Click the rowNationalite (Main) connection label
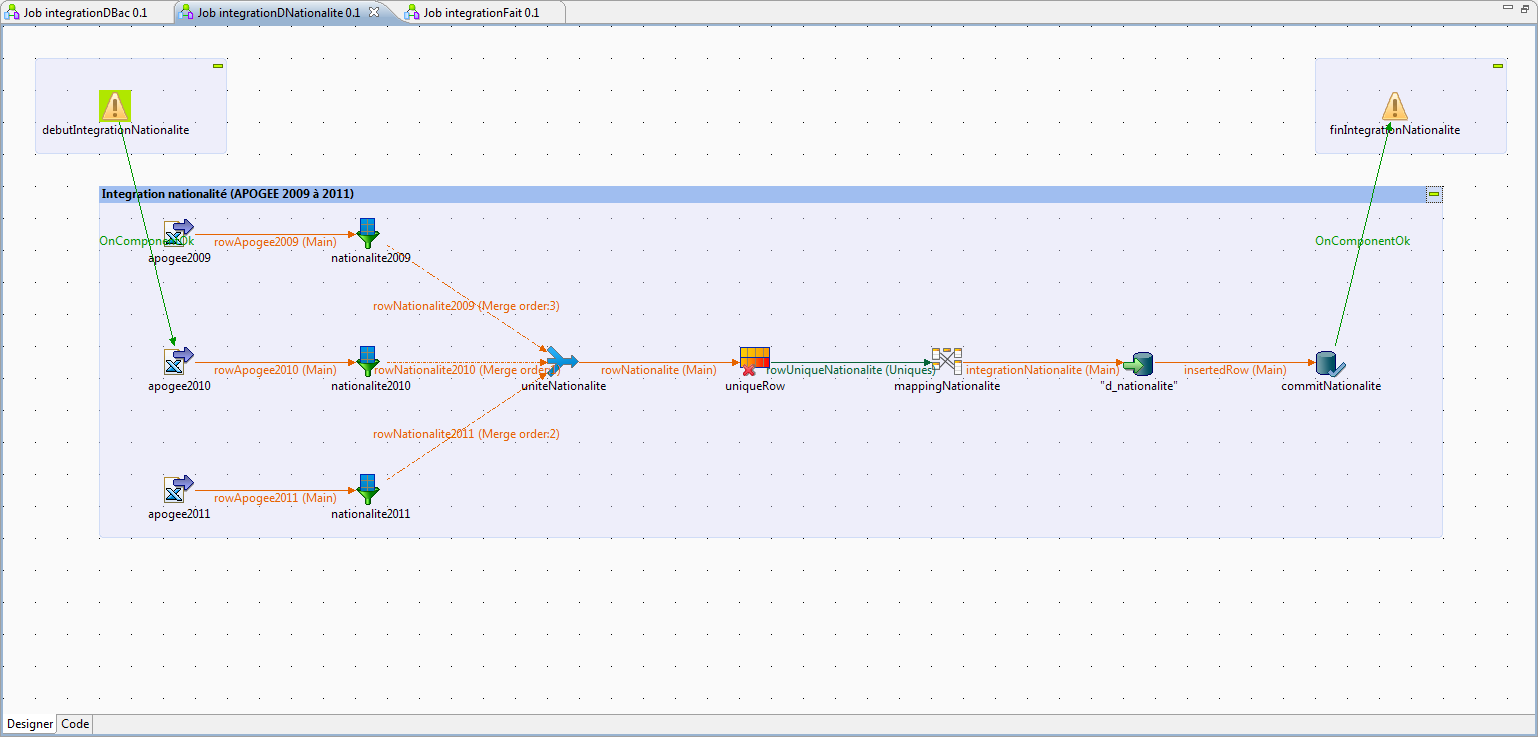The height and width of the screenshot is (737, 1538). pyautogui.click(x=658, y=371)
